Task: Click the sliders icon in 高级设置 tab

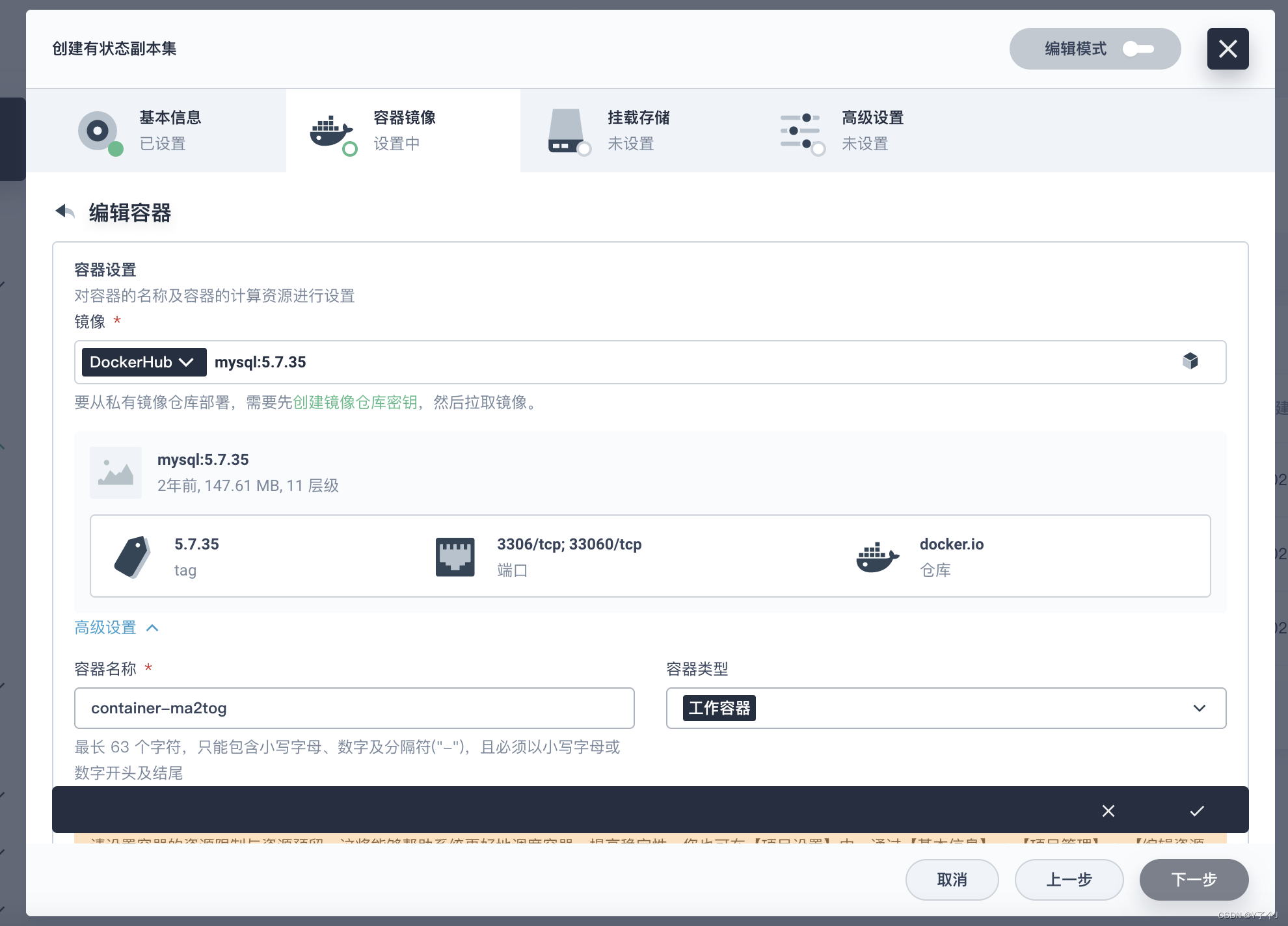Action: pos(800,131)
